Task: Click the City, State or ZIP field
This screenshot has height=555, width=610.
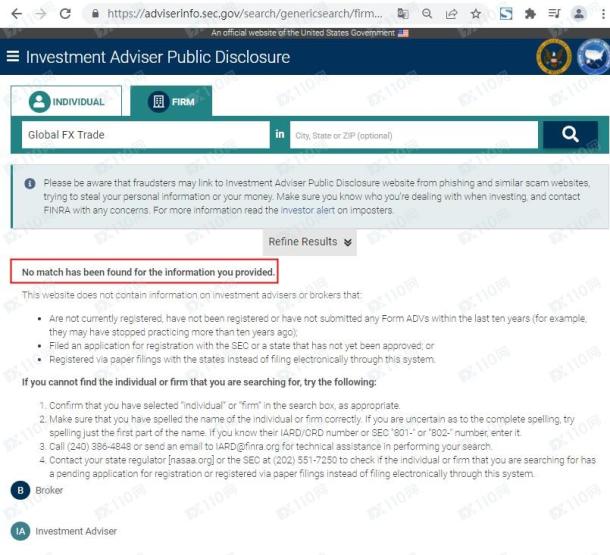Action: click(414, 135)
